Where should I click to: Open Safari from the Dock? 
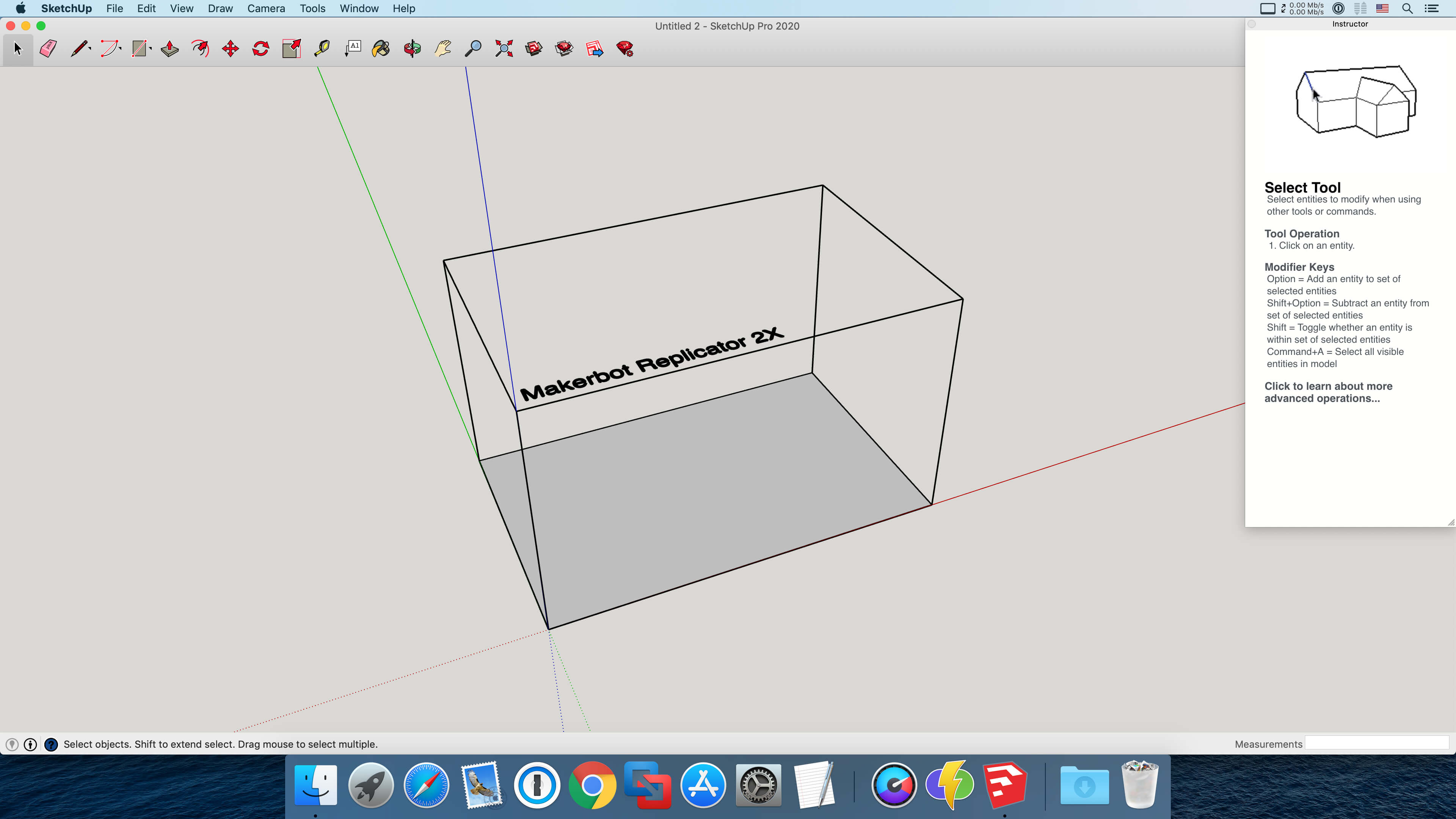pos(426,785)
